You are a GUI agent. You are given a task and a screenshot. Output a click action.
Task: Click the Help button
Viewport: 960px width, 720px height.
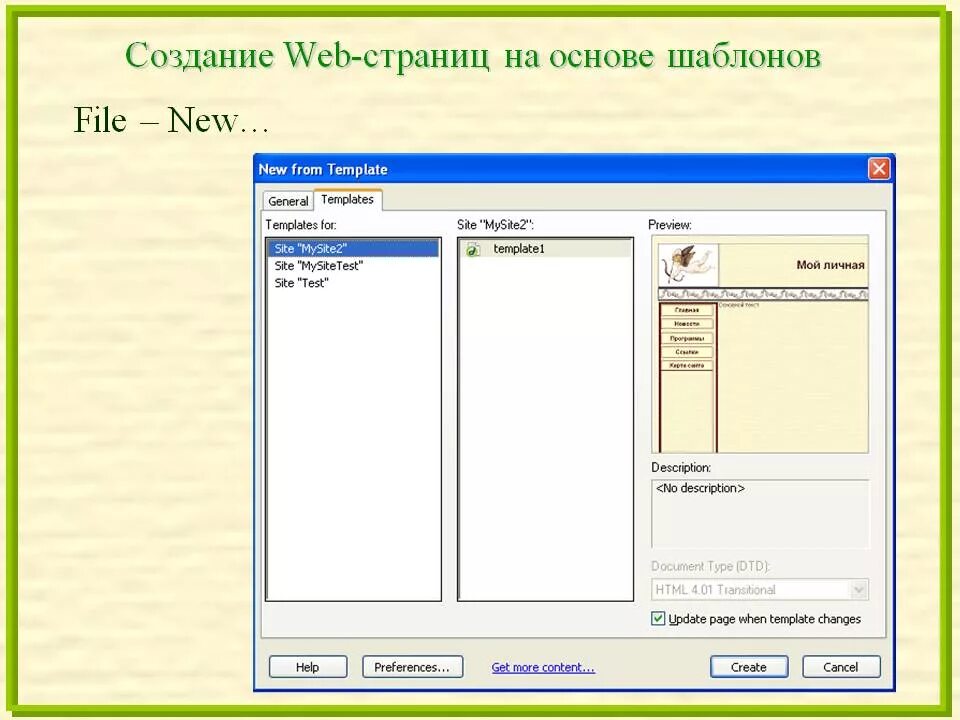point(308,667)
